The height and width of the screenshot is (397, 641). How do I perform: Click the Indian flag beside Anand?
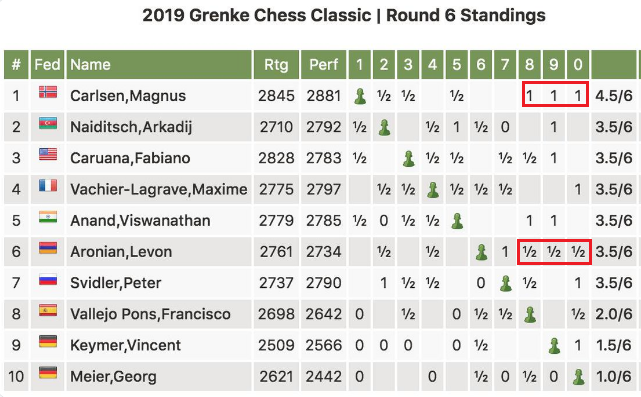coord(48,217)
